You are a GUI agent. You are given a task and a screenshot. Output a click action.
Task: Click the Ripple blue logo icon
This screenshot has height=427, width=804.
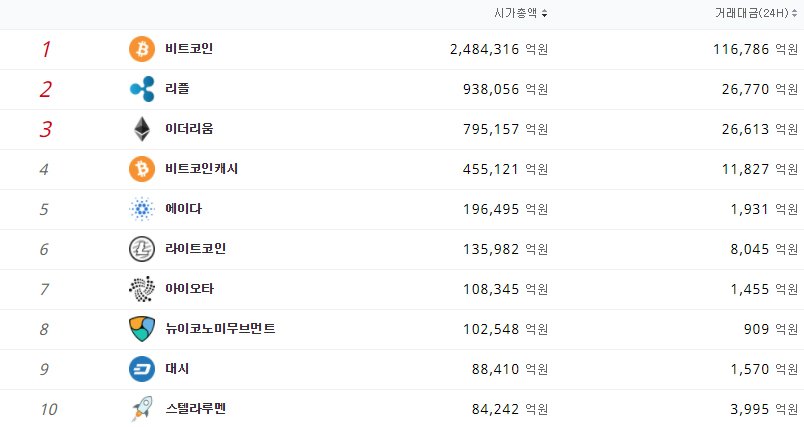point(142,89)
